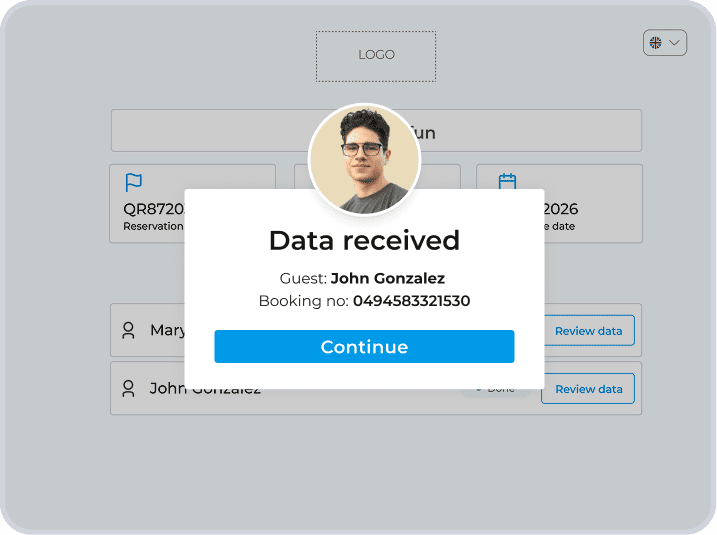
Task: Click the blue calendar date icon
Action: [507, 181]
